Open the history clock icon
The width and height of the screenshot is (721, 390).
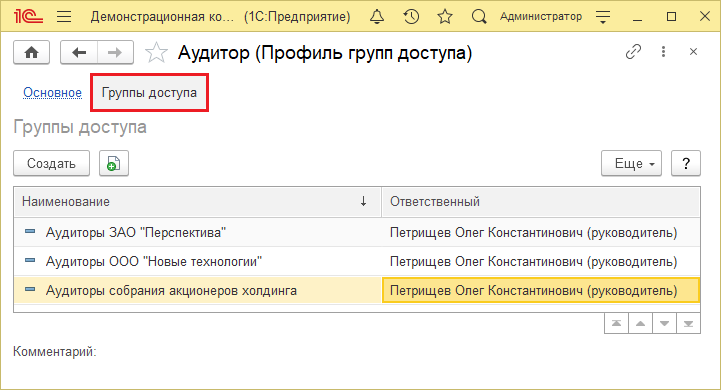[411, 17]
